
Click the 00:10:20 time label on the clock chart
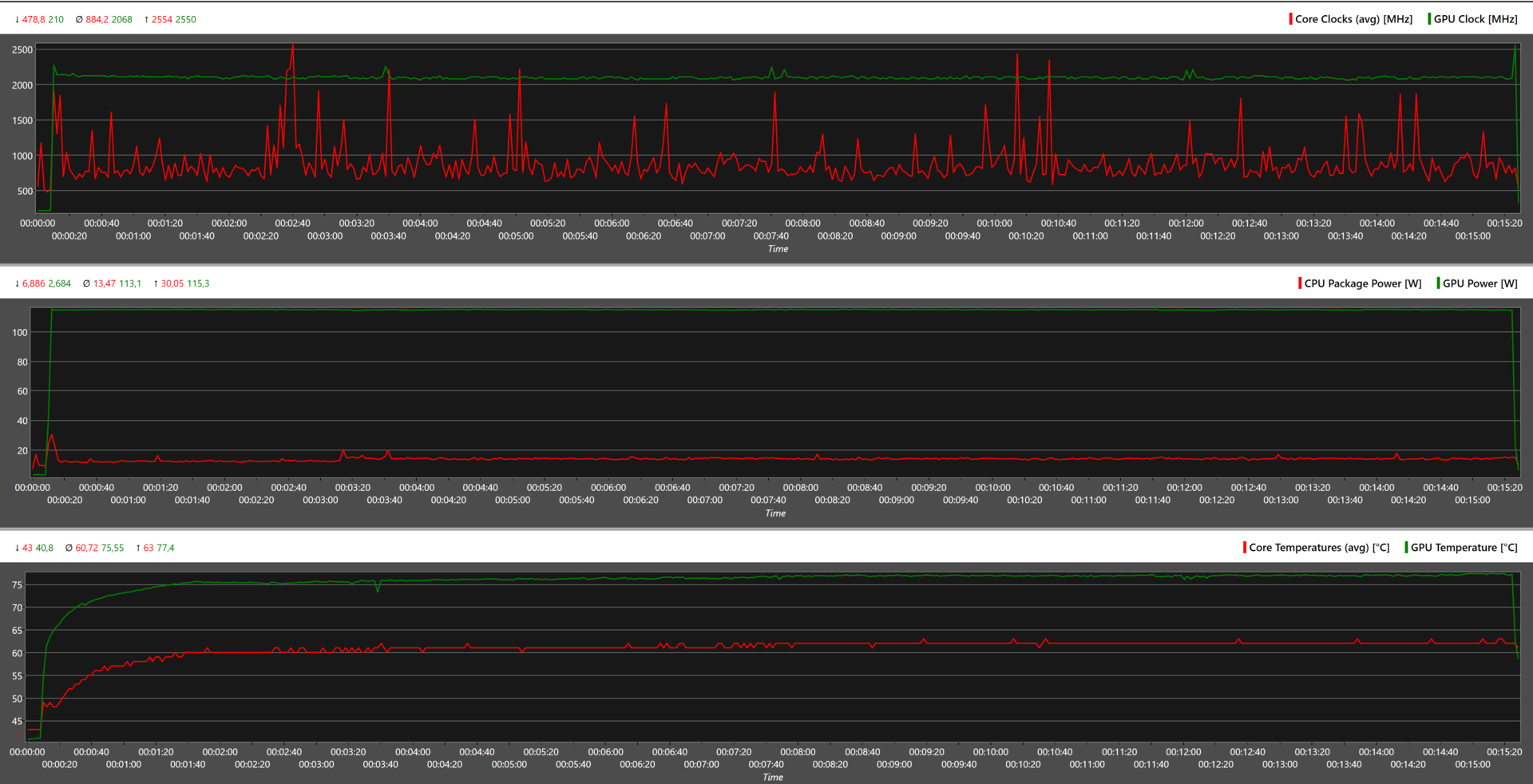pos(1026,236)
